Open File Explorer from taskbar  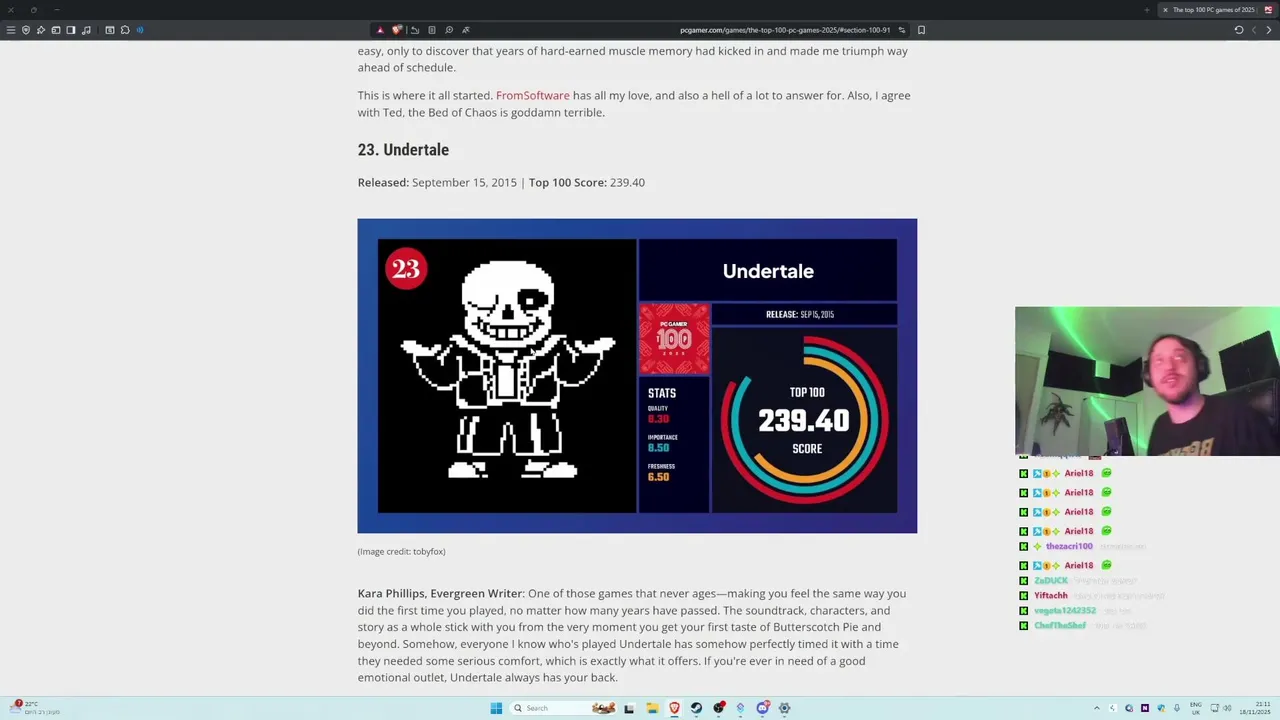652,708
